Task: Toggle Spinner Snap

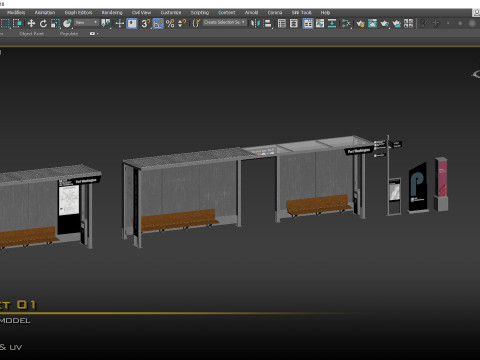Action: click(182, 23)
